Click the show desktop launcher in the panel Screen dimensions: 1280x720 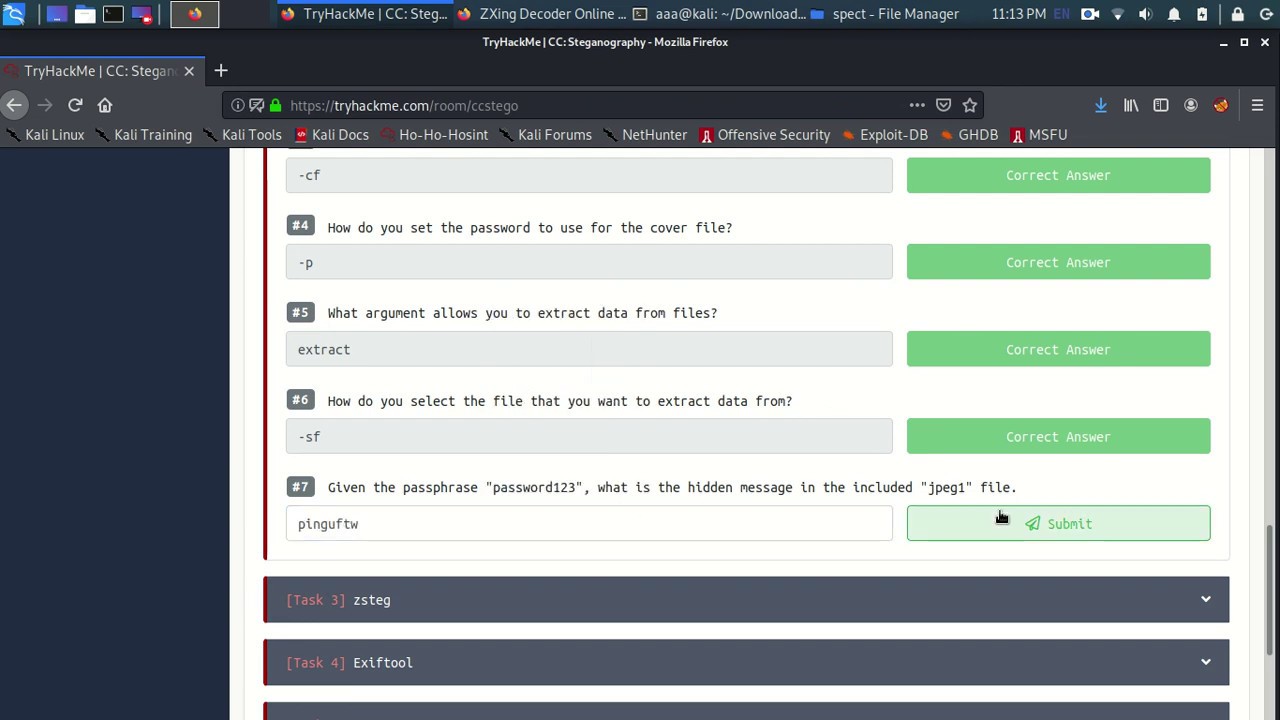tap(57, 14)
